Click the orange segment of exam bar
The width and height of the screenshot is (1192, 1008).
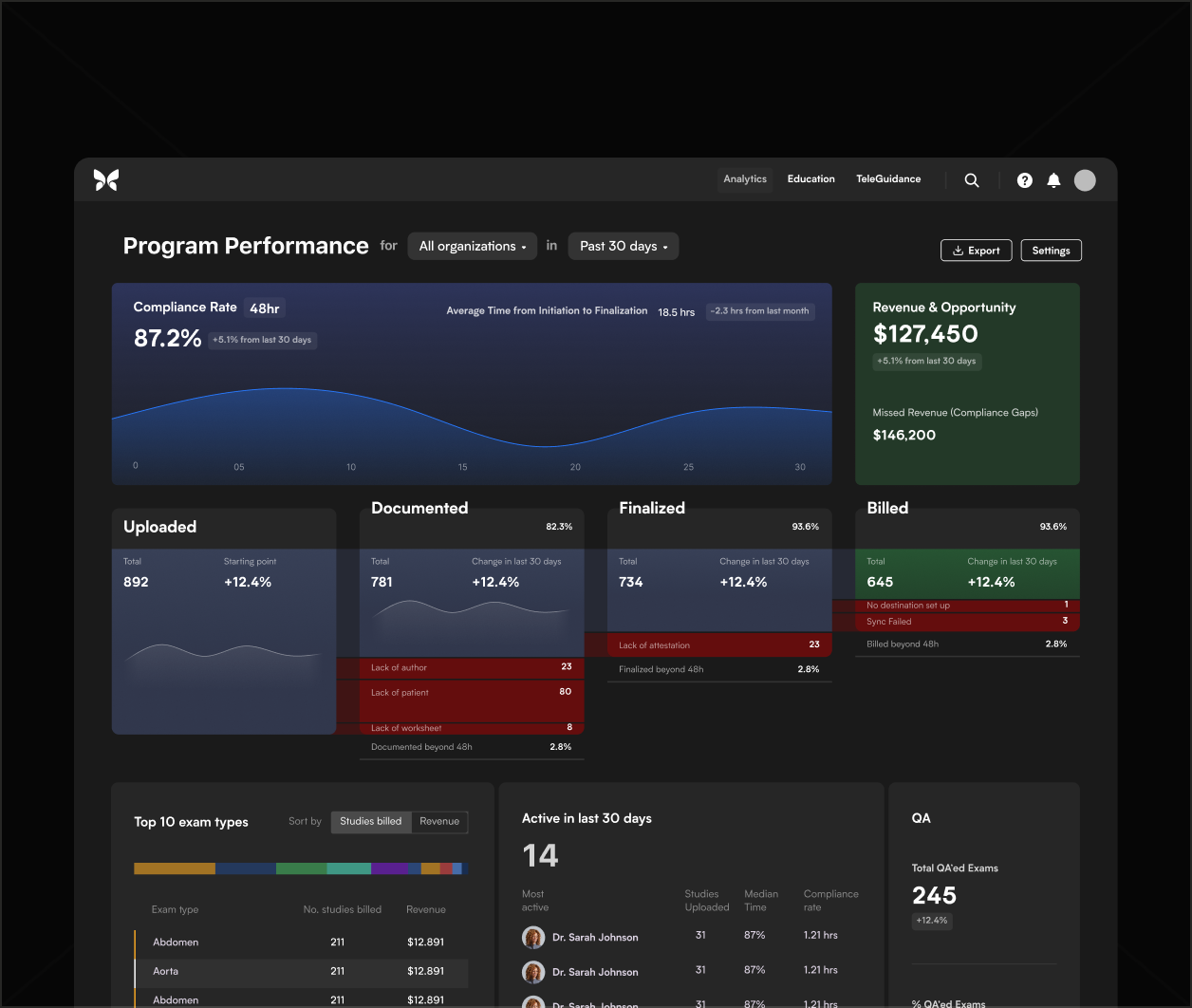175,868
